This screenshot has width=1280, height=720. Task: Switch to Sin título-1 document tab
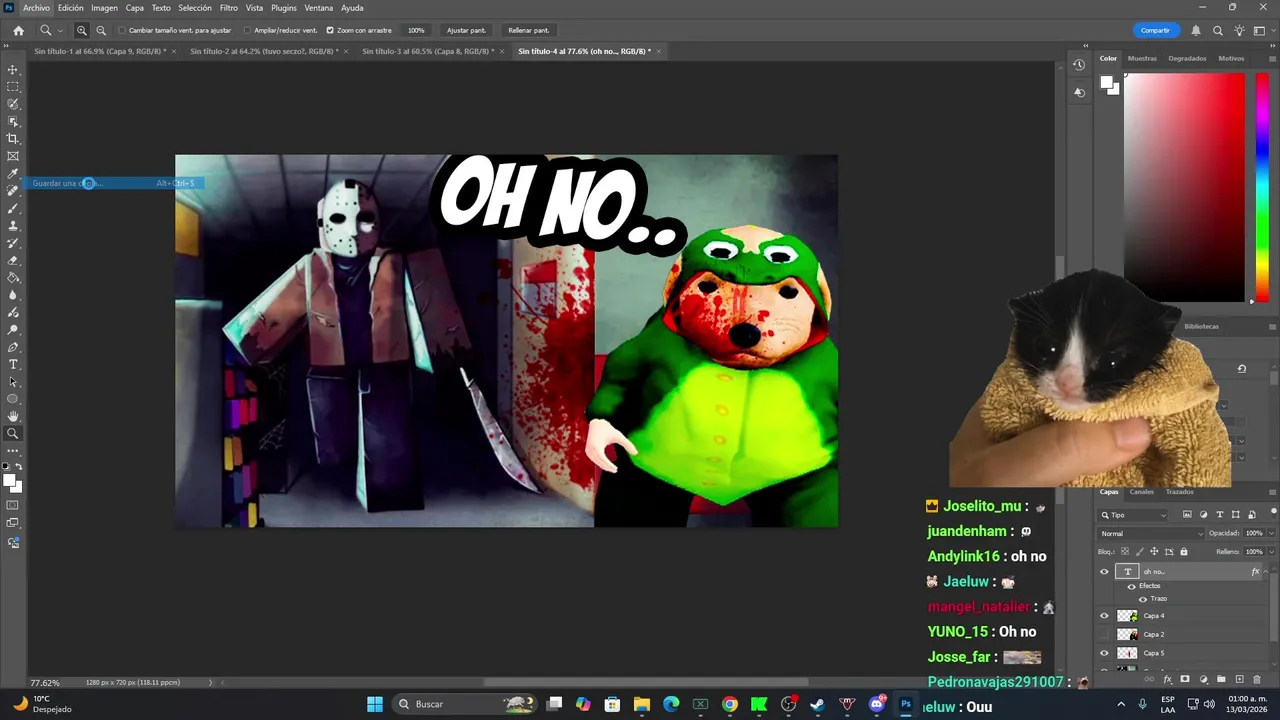pos(100,51)
